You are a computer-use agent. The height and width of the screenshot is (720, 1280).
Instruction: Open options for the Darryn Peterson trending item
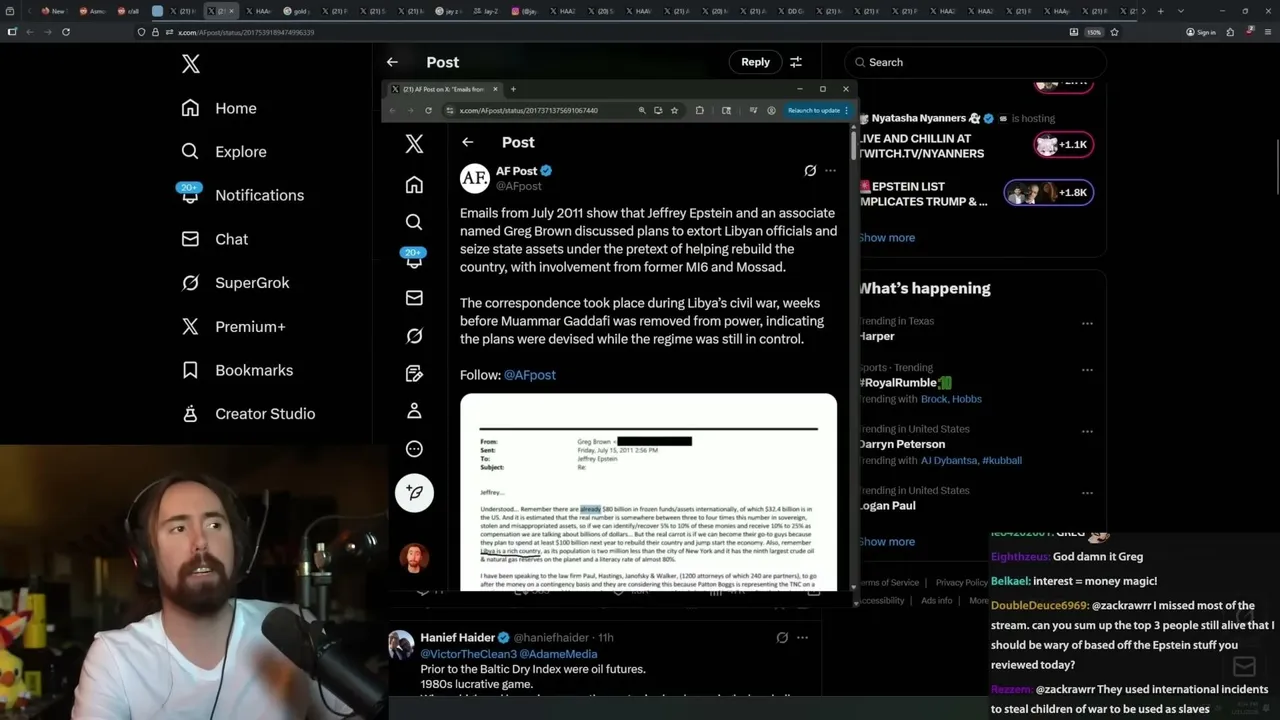click(1087, 432)
